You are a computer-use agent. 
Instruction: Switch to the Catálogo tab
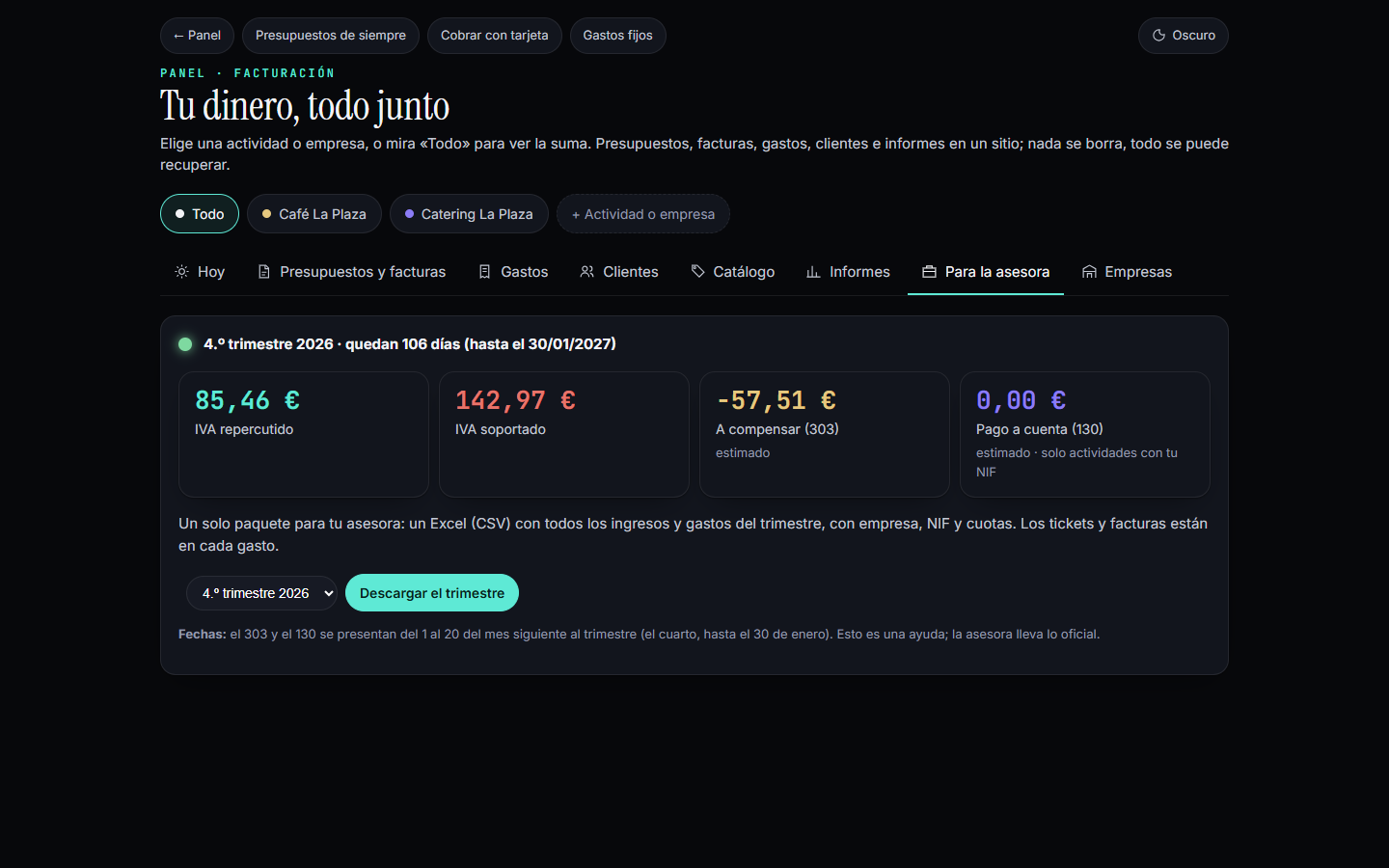(733, 272)
